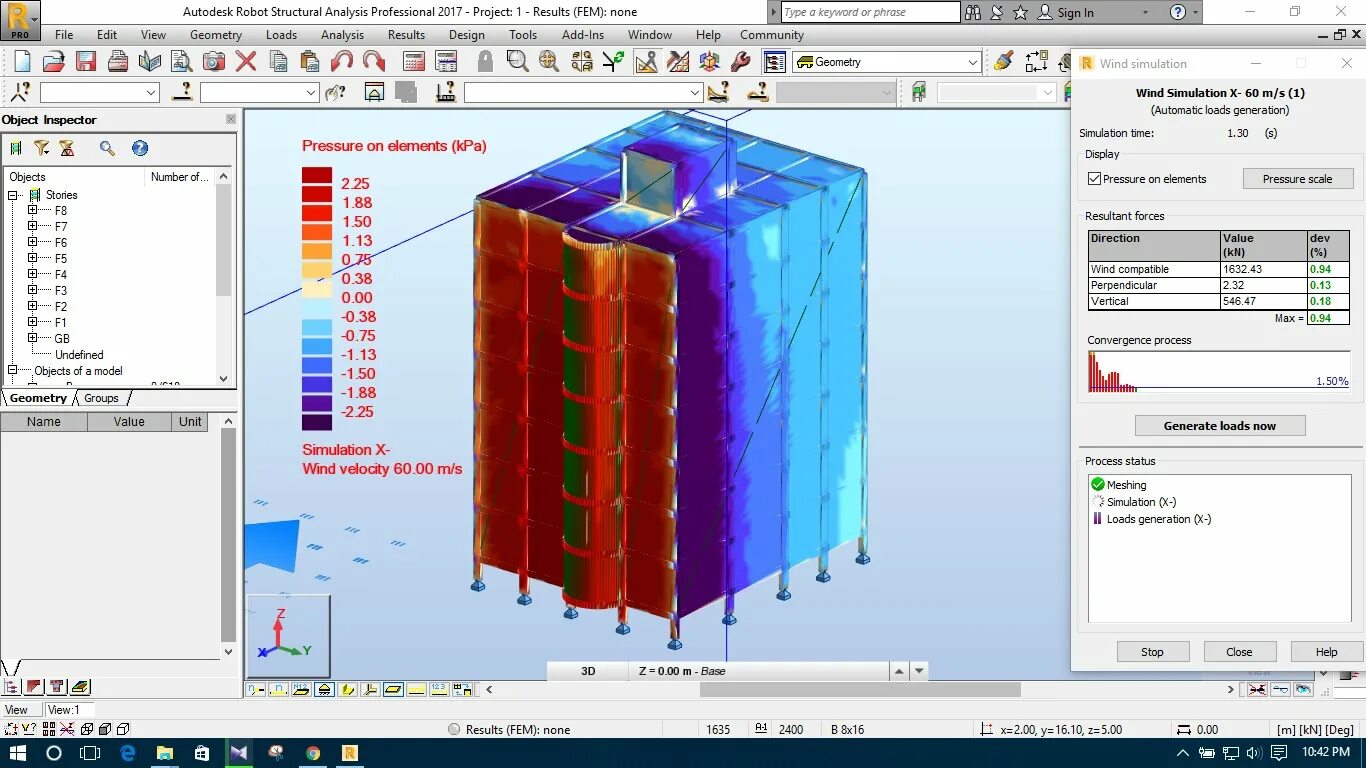The height and width of the screenshot is (768, 1366).
Task: Open the load case selection combo box
Action: tap(583, 92)
